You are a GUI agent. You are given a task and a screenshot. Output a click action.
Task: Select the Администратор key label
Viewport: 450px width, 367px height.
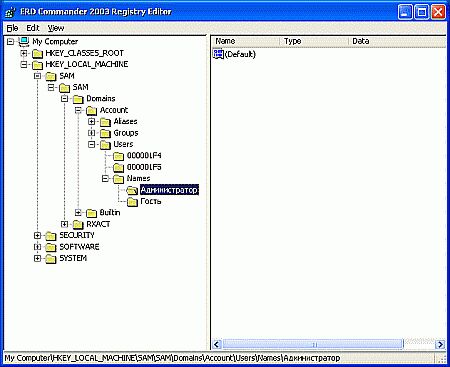point(169,190)
